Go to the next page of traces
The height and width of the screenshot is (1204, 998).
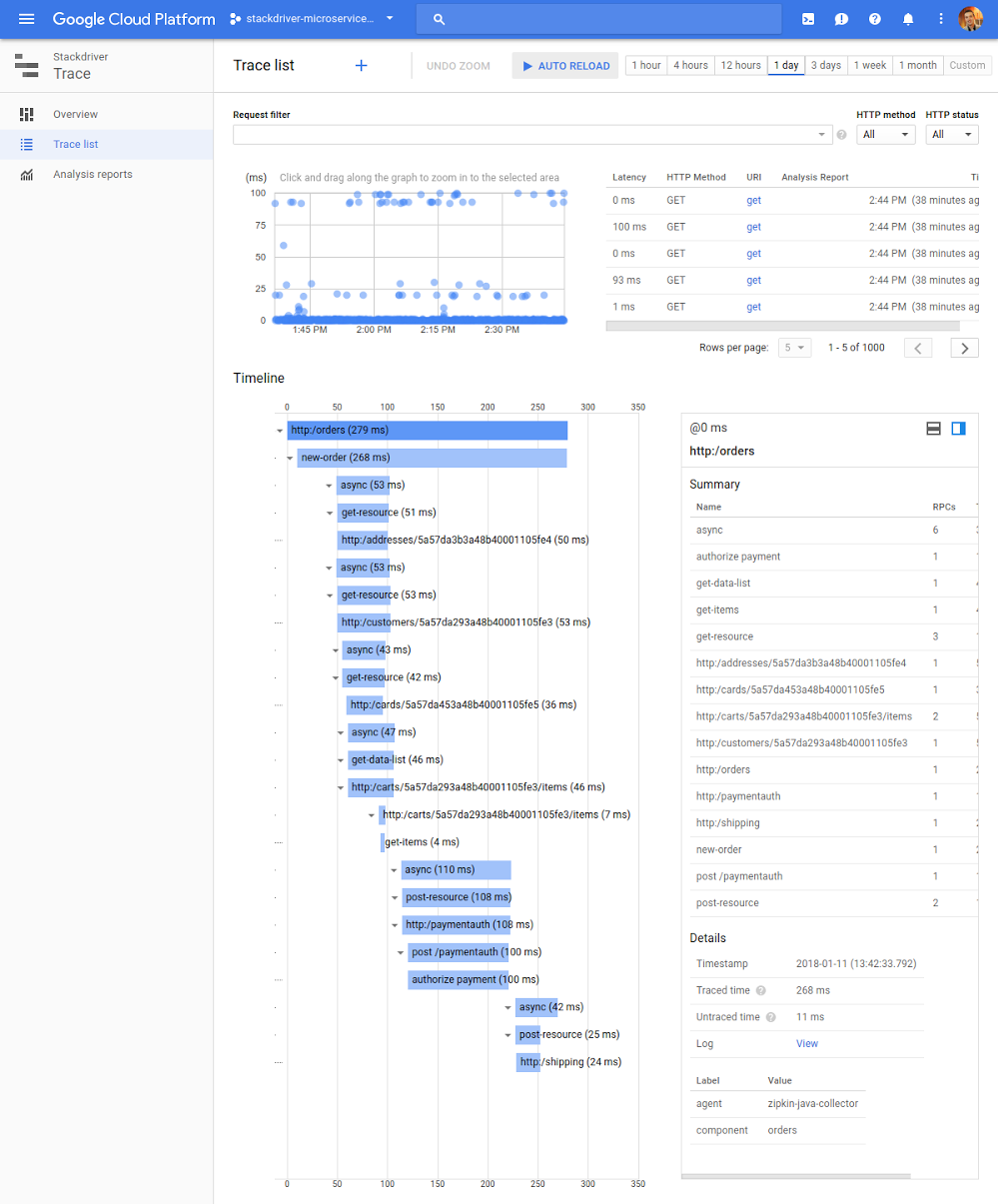coord(964,348)
